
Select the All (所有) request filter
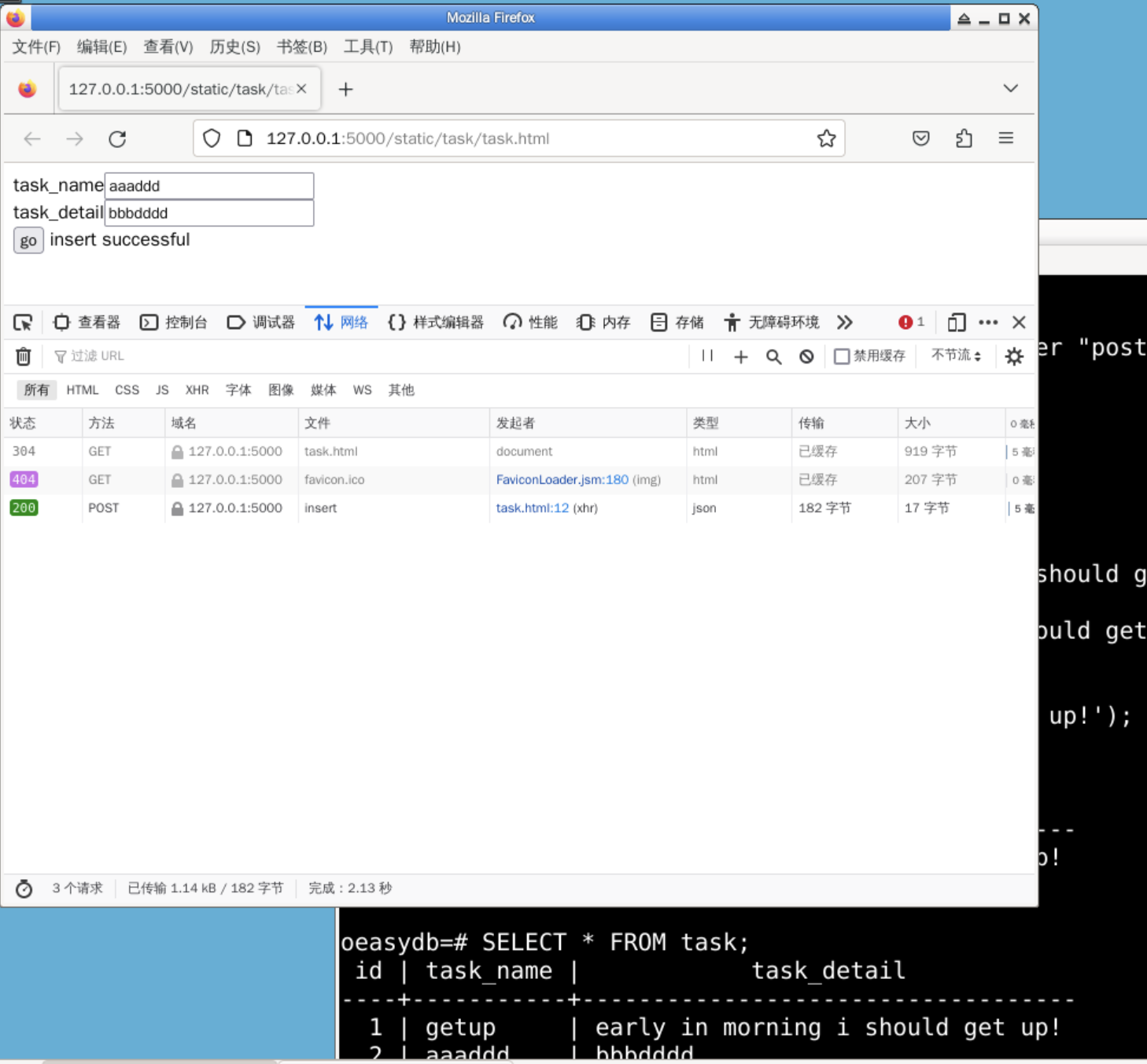coord(36,390)
